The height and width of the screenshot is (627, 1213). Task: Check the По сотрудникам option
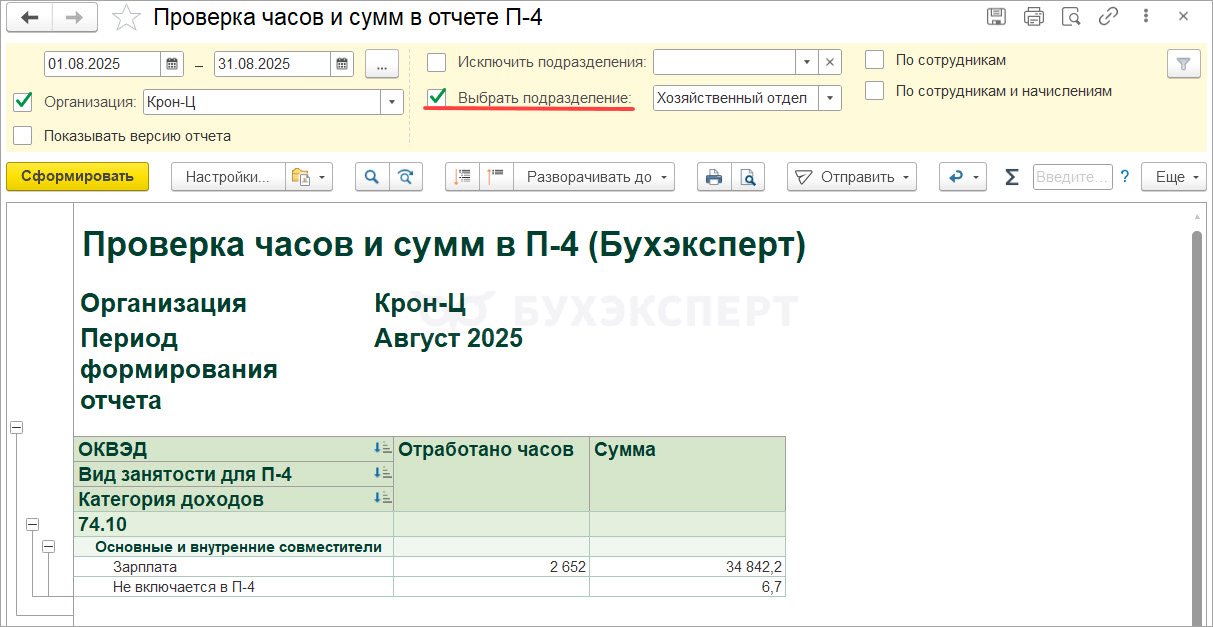pos(875,60)
